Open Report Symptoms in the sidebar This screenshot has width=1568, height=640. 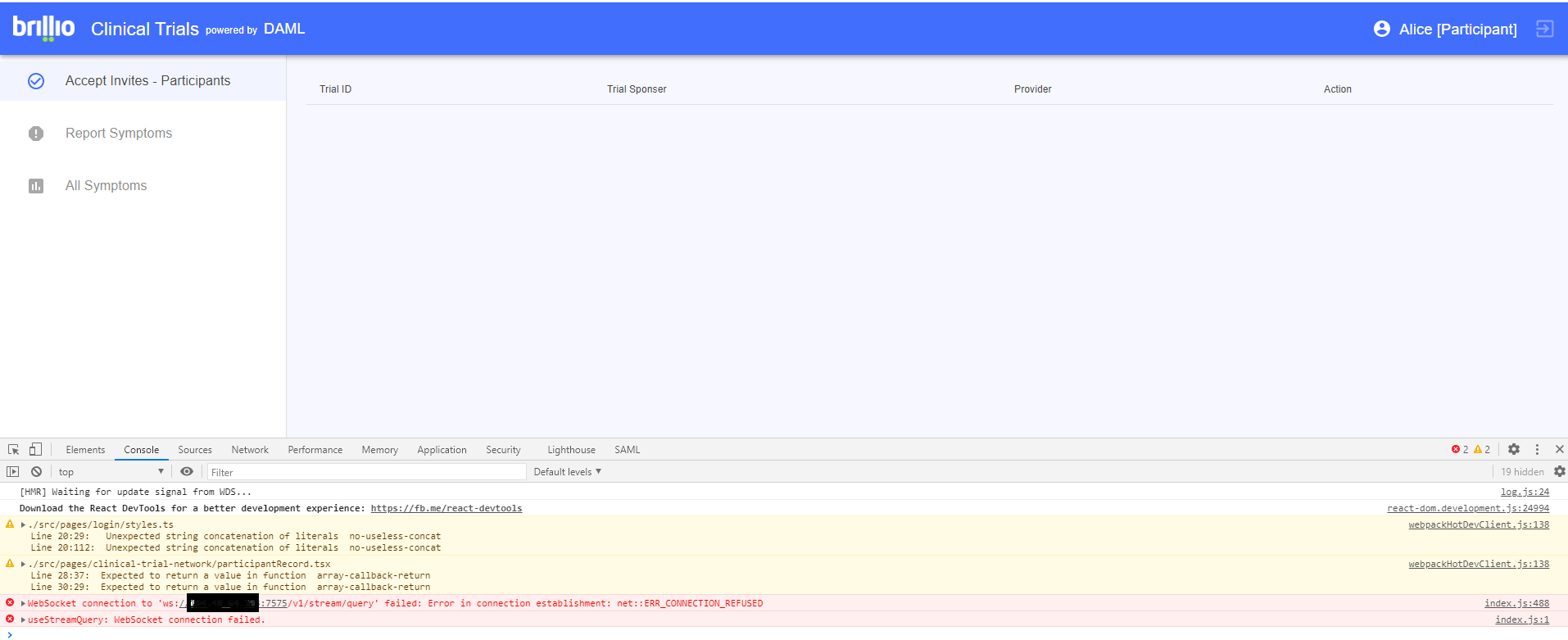coord(119,134)
